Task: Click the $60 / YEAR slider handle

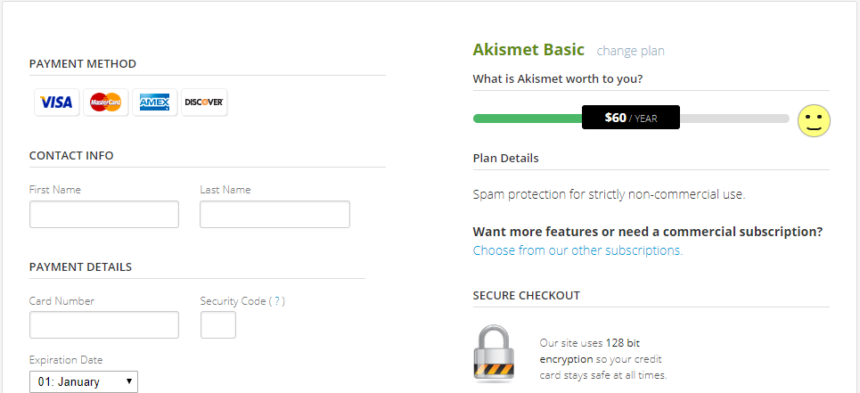Action: tap(631, 117)
